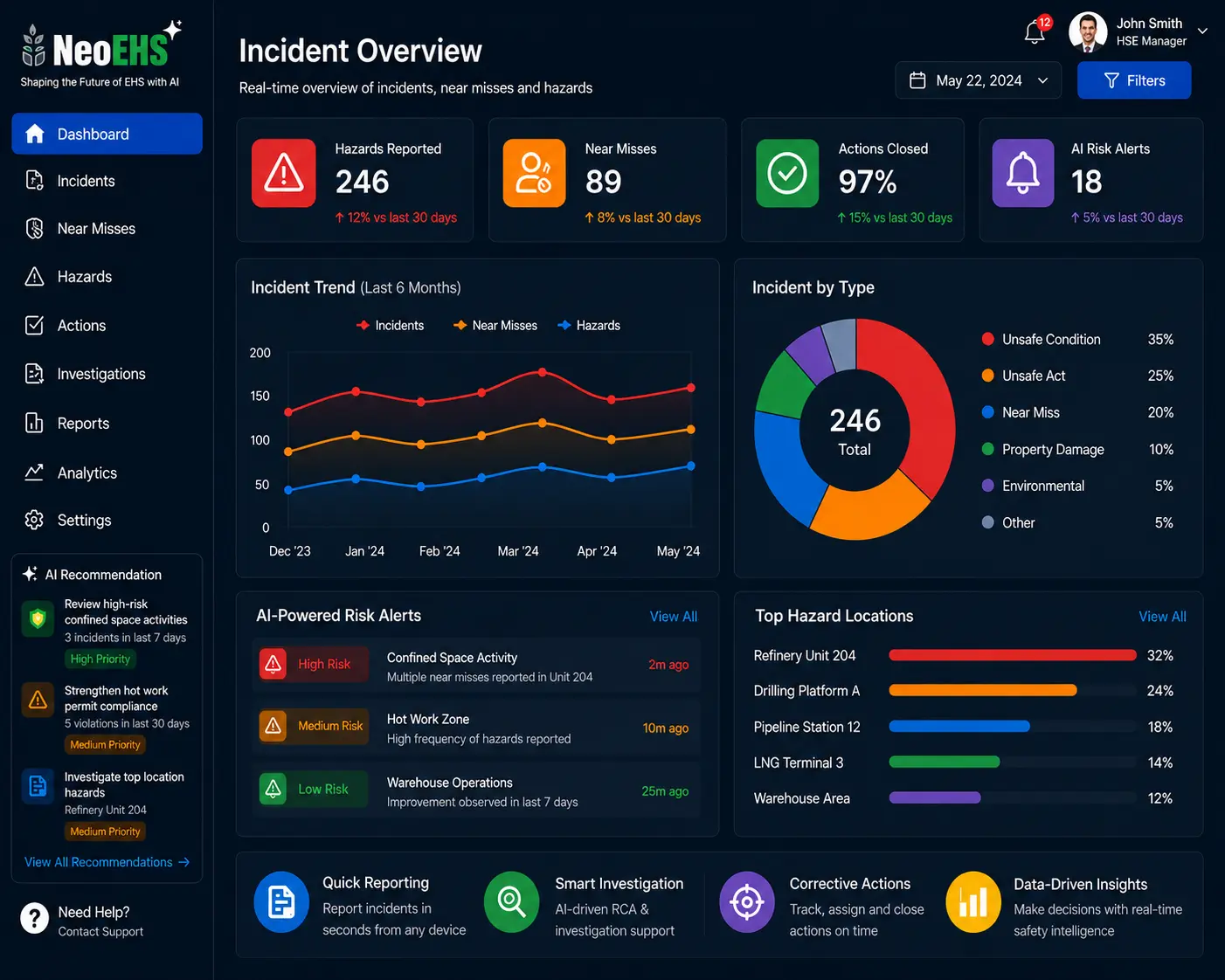Click the green LNG Terminal 3 progress bar
1225x980 pixels.
[945, 762]
